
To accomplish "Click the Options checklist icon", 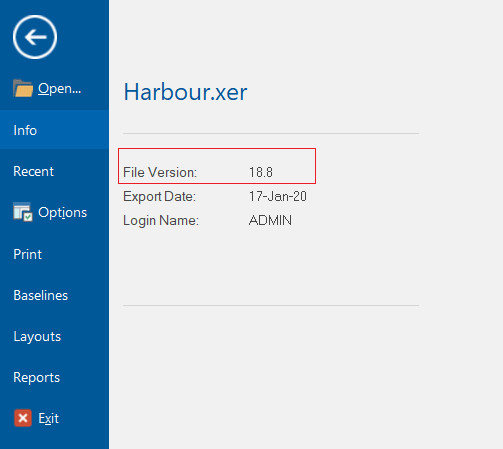I will (23, 212).
